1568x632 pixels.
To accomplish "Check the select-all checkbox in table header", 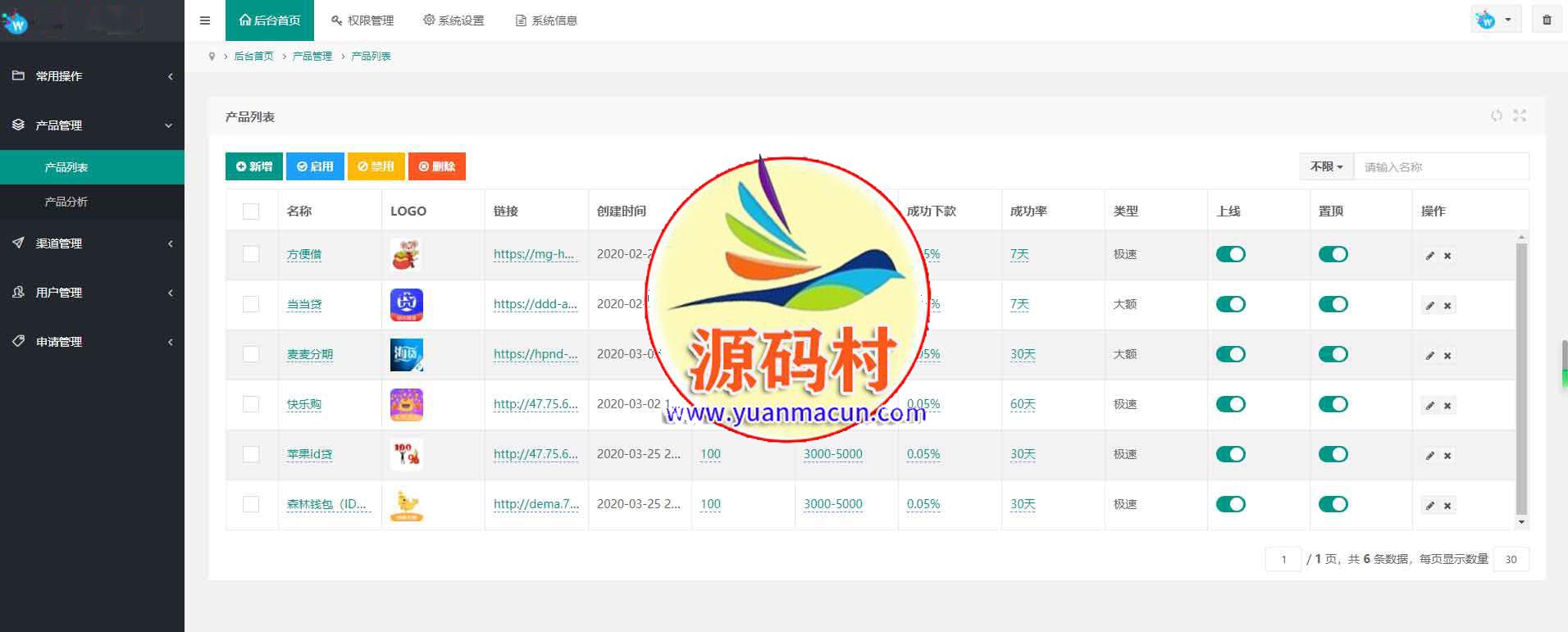I will 251,211.
